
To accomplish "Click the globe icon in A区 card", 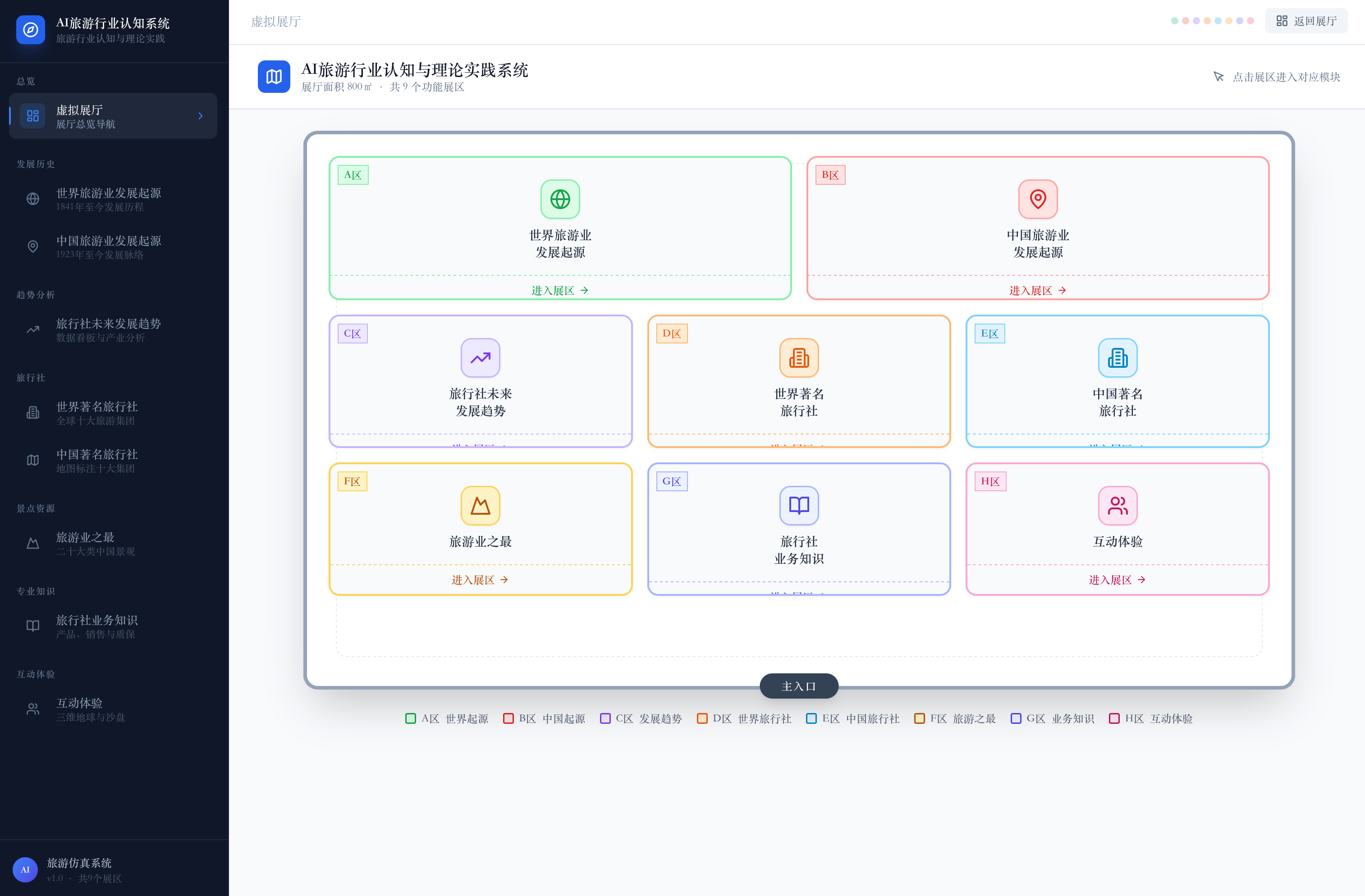I will (560, 199).
